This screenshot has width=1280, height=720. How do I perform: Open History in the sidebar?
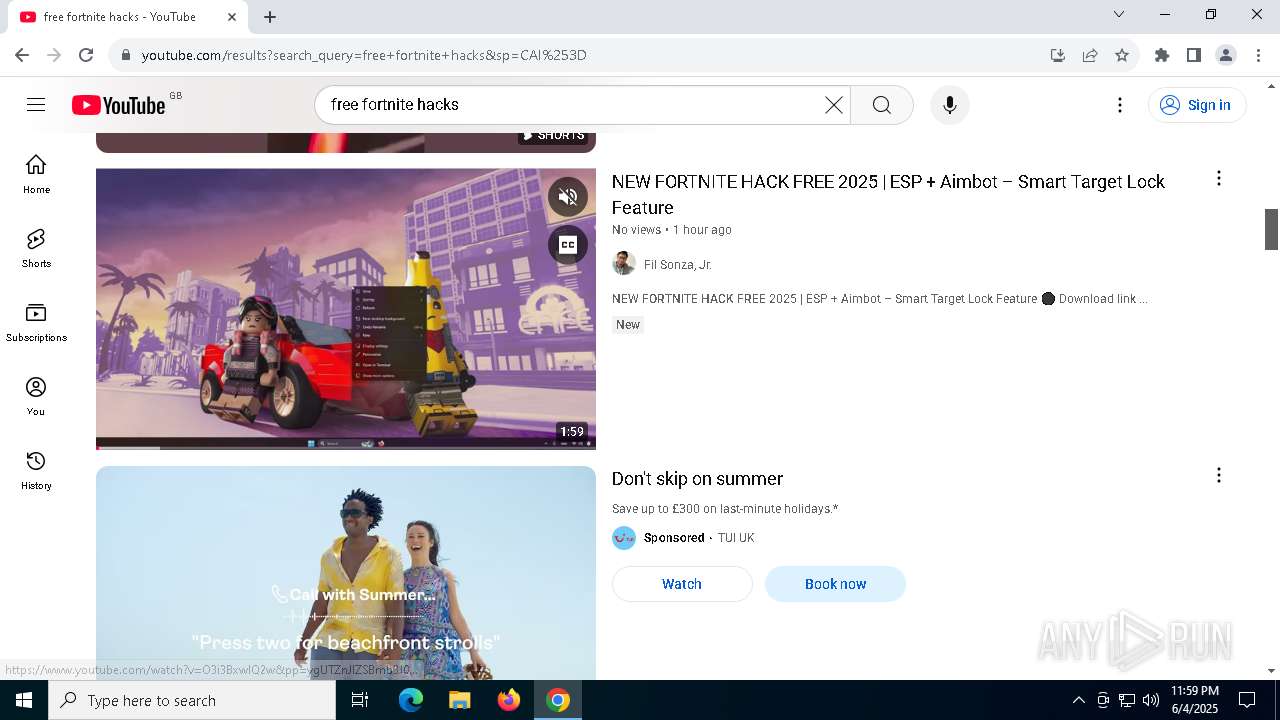click(x=36, y=470)
